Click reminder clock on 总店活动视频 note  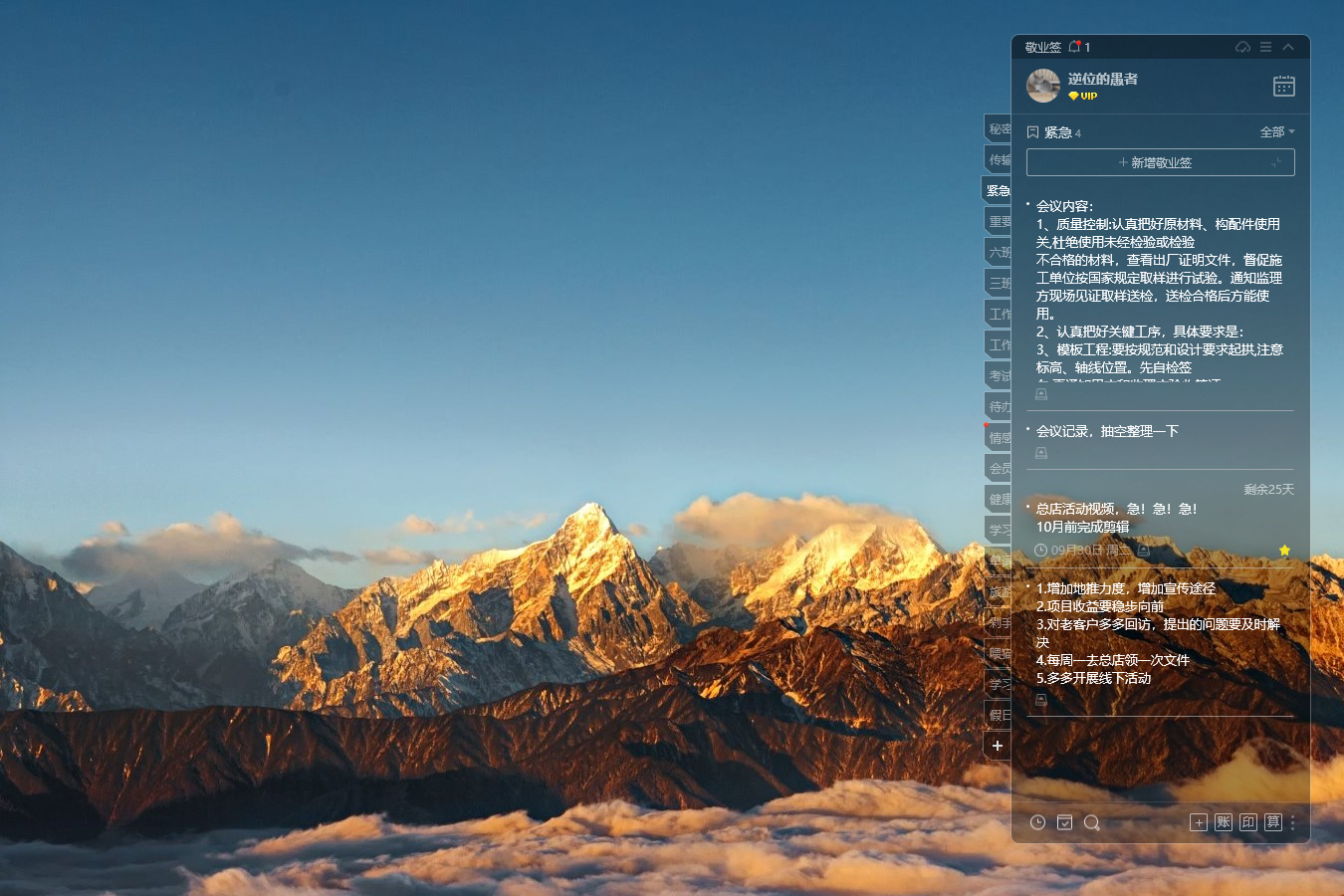pos(1041,551)
